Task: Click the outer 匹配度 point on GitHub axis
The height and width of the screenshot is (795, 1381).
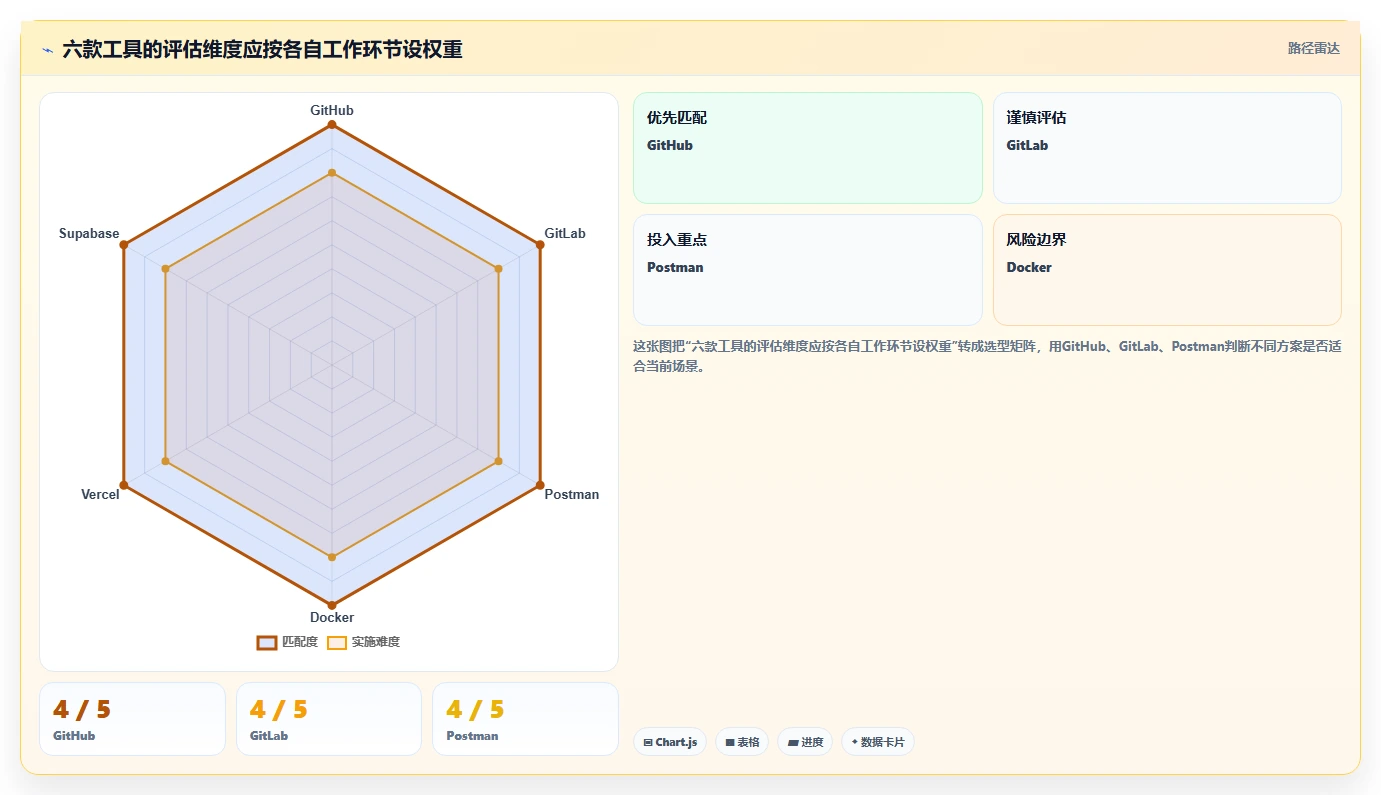Action: (332, 124)
